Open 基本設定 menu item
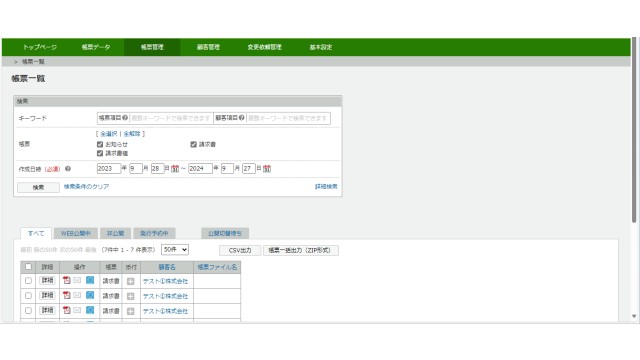Viewport: 640px width, 360px height. 320,47
